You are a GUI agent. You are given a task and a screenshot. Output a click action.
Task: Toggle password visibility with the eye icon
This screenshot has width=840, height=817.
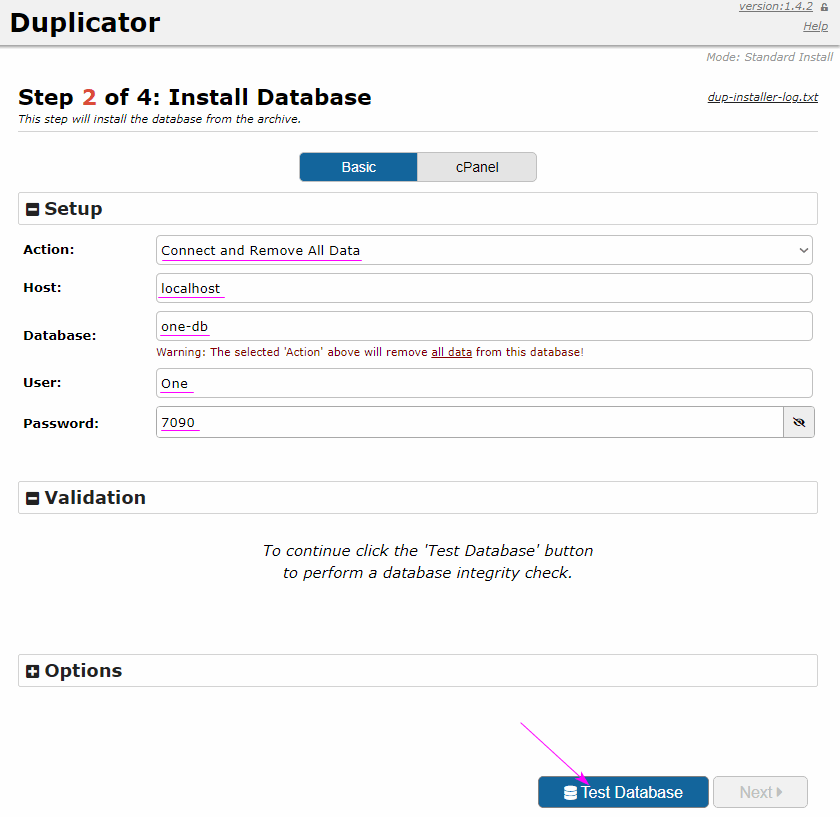coord(799,422)
